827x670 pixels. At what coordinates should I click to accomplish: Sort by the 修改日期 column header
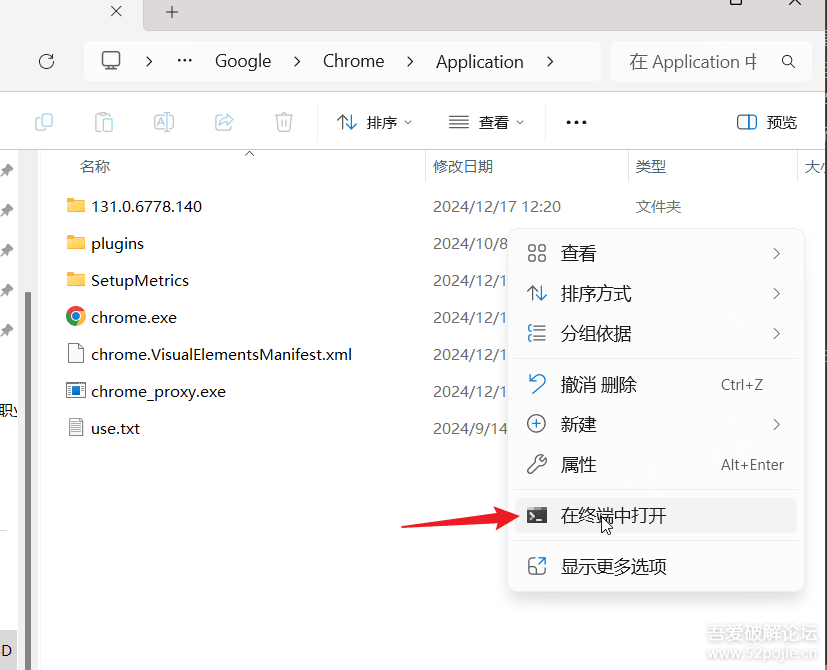click(x=463, y=167)
